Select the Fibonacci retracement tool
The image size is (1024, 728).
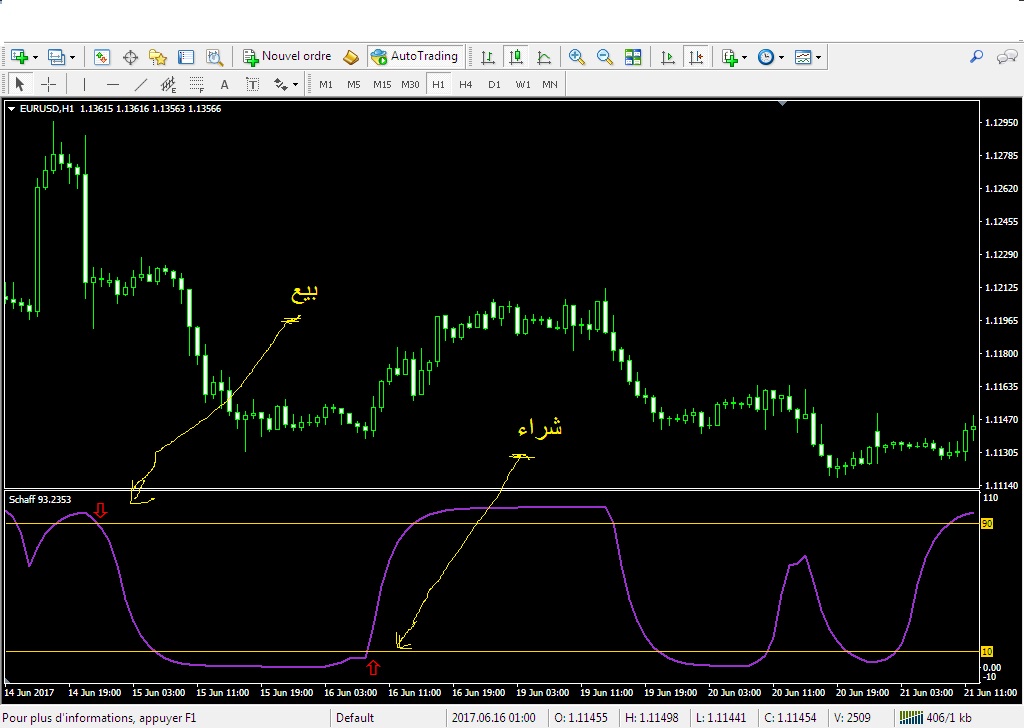[x=197, y=85]
